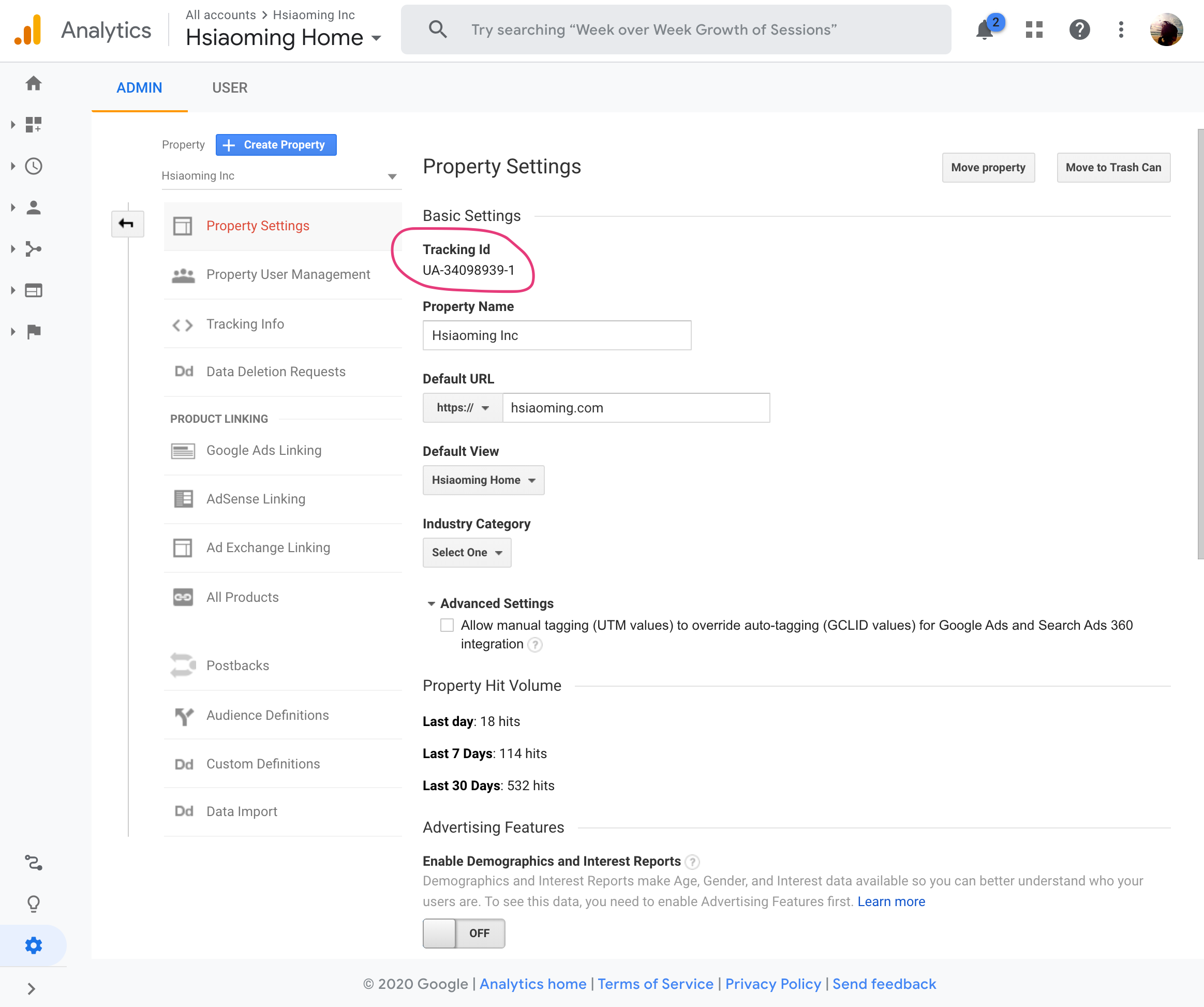
Task: Click the Create Property button
Action: click(276, 145)
